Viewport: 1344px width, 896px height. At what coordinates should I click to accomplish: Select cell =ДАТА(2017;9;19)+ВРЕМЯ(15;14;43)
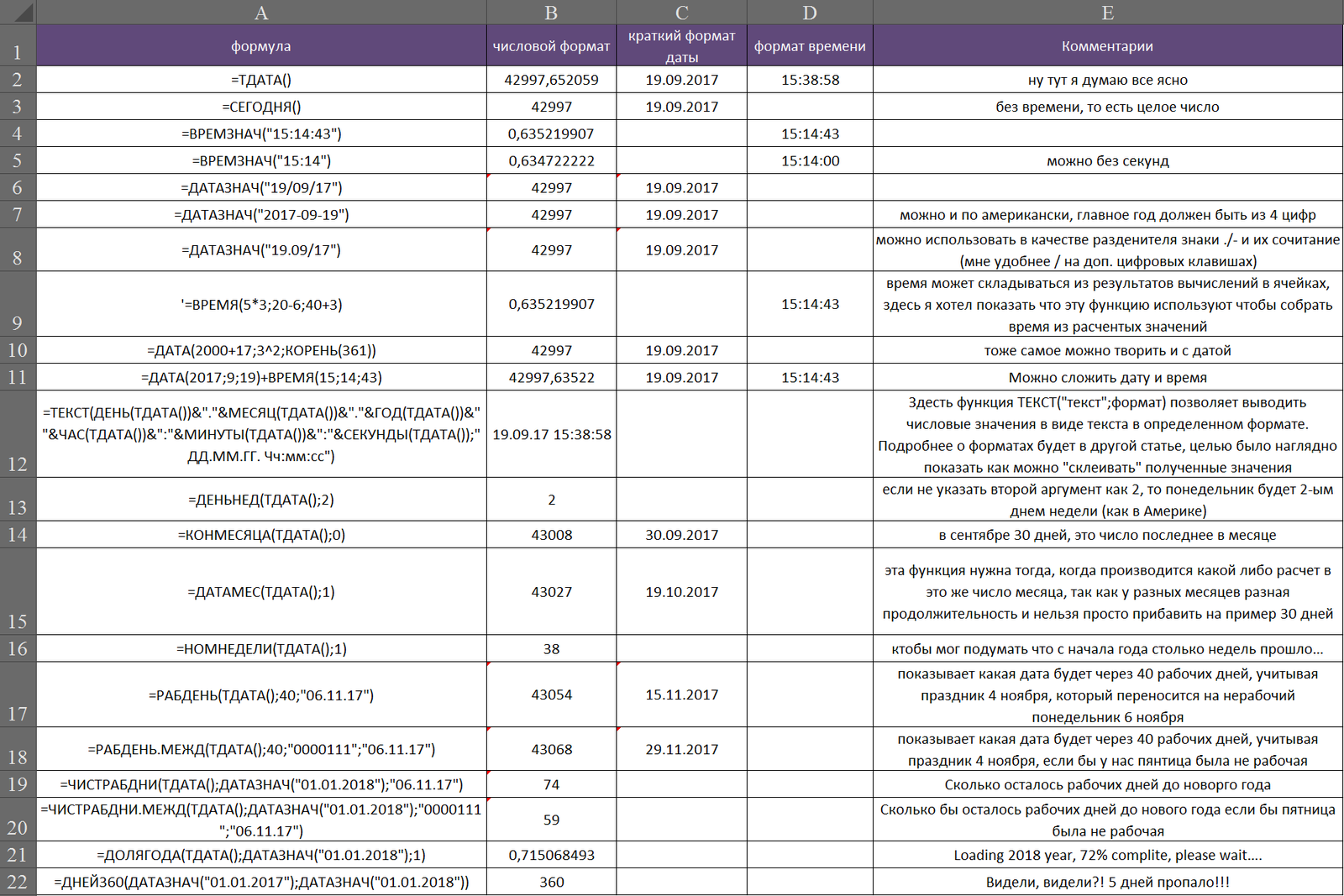pos(261,377)
